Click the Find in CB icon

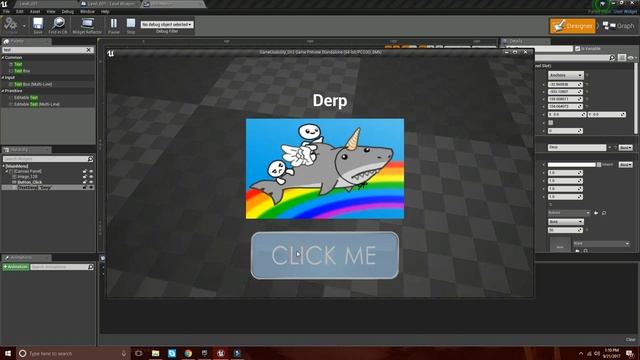point(58,25)
